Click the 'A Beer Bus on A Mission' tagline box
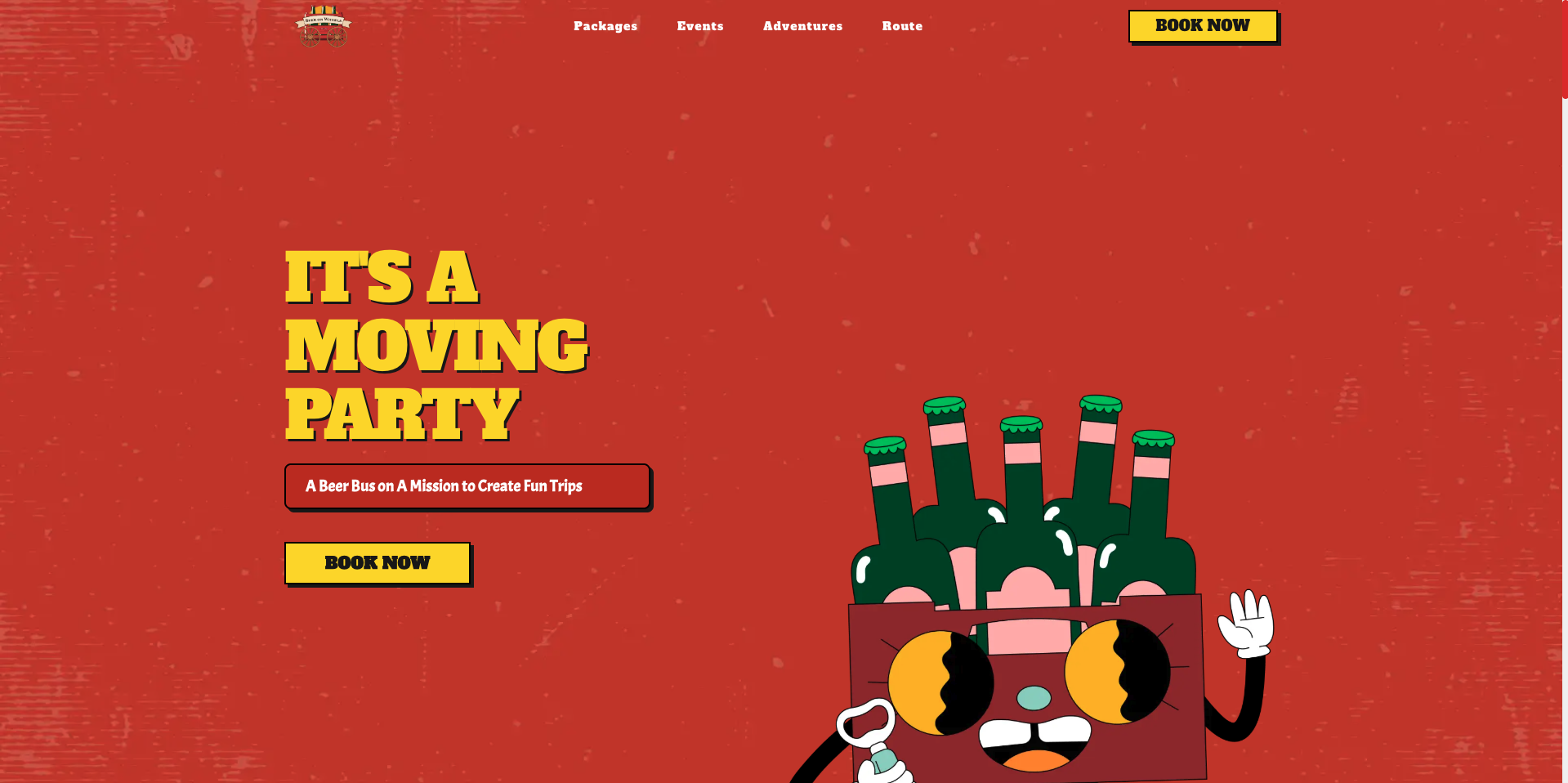 (x=467, y=486)
